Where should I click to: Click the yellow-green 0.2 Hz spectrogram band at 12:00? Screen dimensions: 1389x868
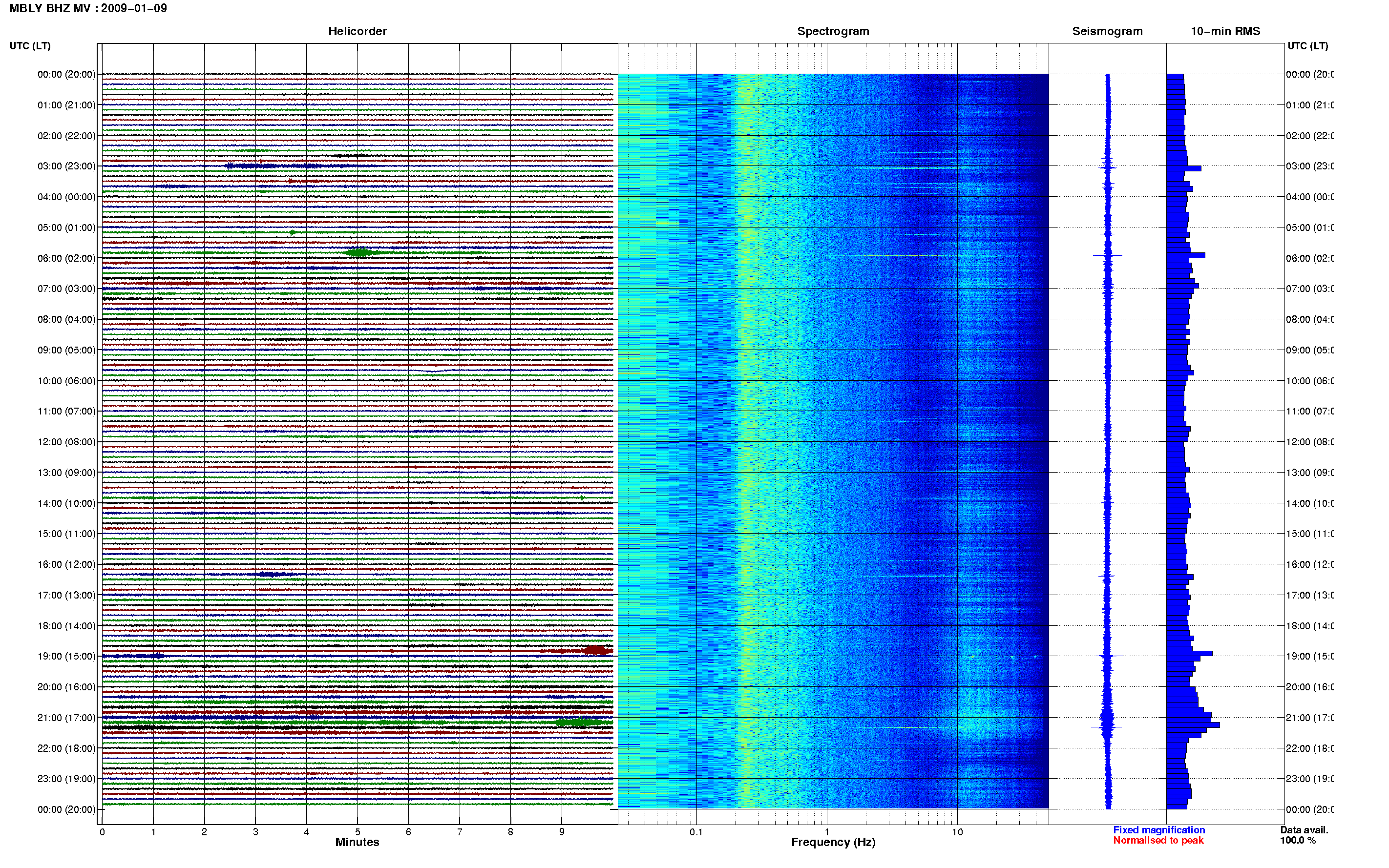(746, 442)
